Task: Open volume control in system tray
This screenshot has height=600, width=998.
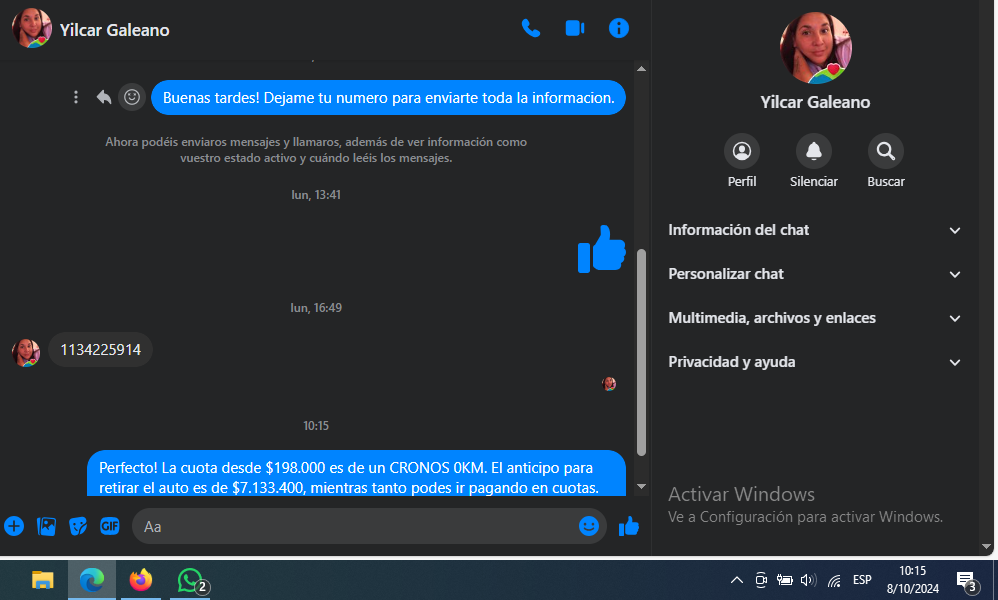Action: click(808, 580)
